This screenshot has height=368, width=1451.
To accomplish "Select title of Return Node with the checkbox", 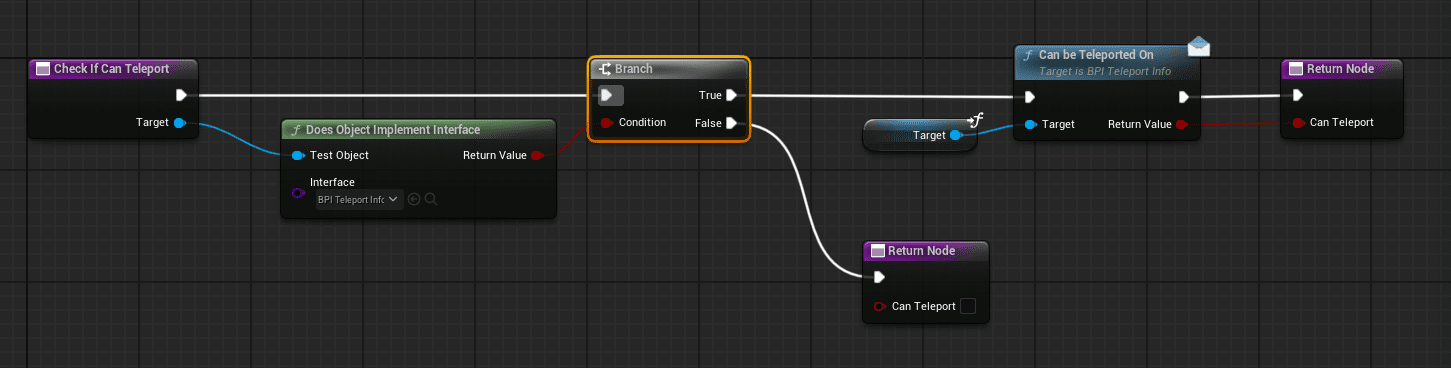I will coord(926,251).
